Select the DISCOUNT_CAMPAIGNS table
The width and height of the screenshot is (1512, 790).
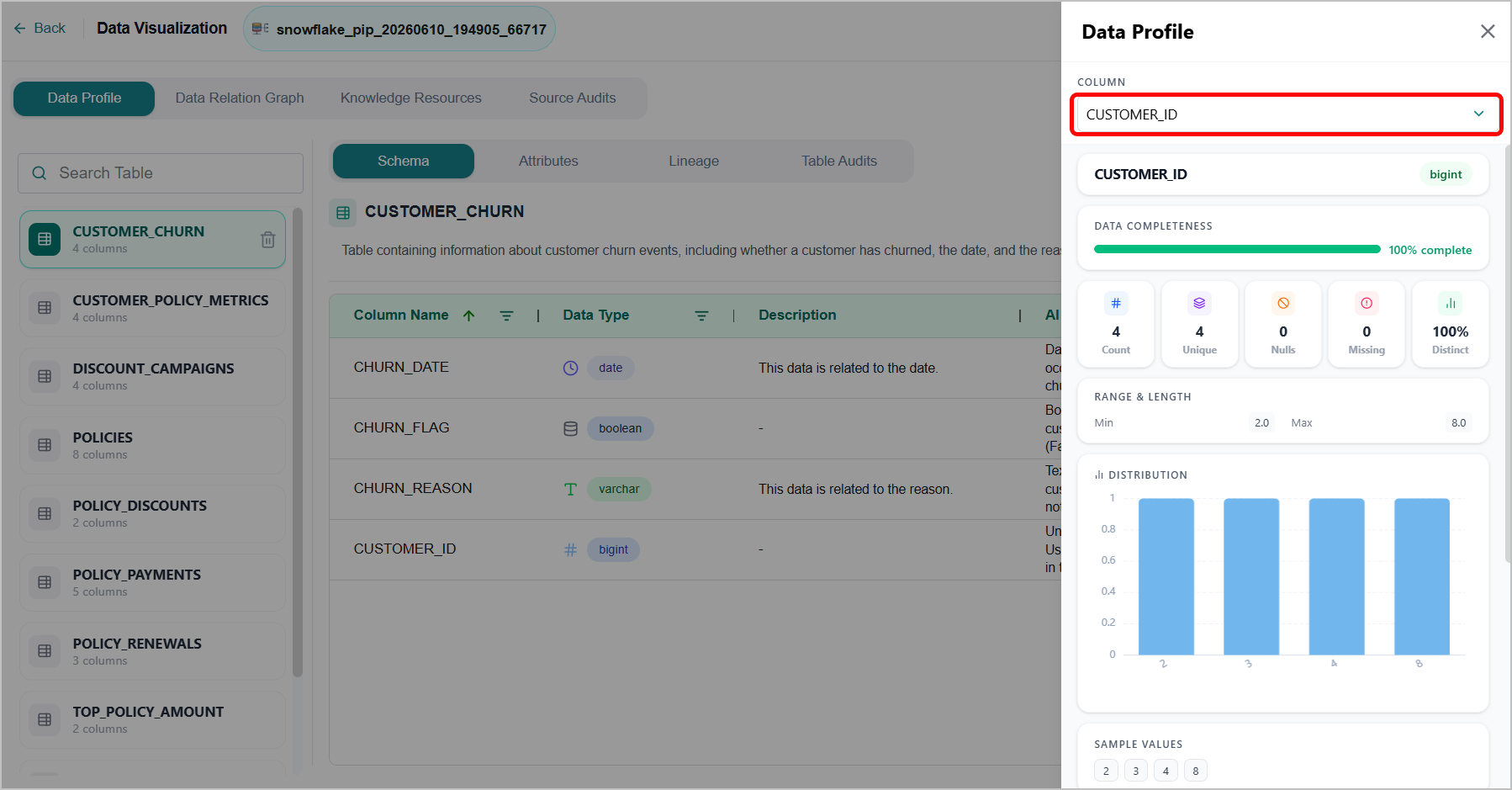click(x=152, y=376)
